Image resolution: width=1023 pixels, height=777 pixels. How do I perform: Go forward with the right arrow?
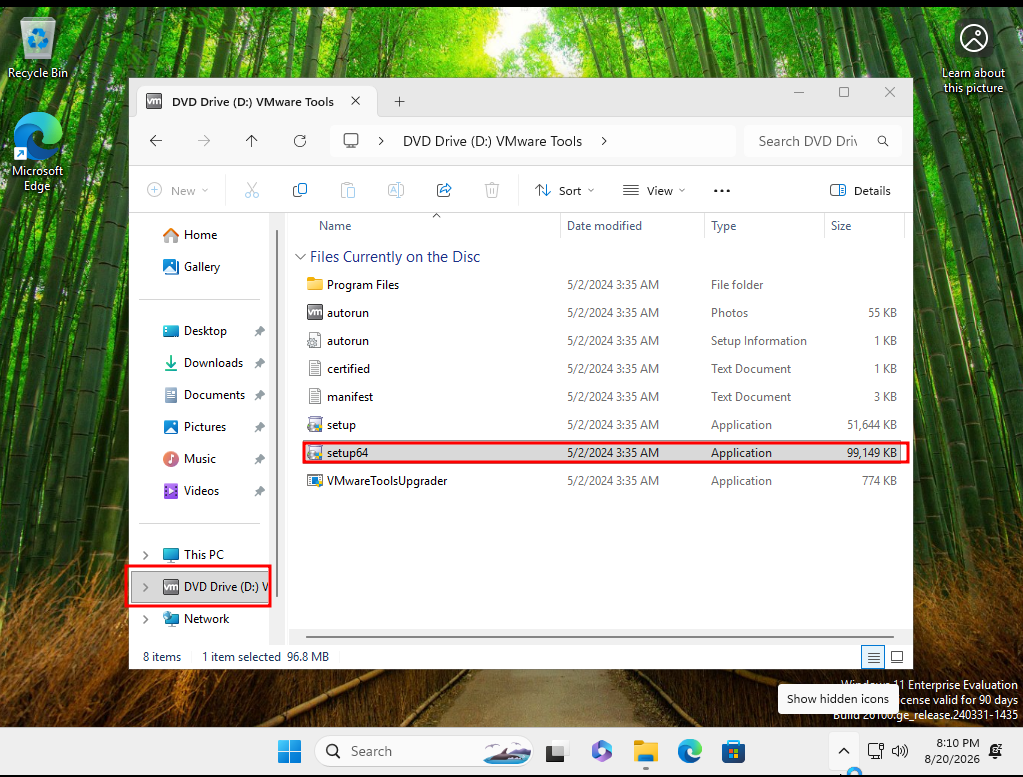pyautogui.click(x=204, y=141)
